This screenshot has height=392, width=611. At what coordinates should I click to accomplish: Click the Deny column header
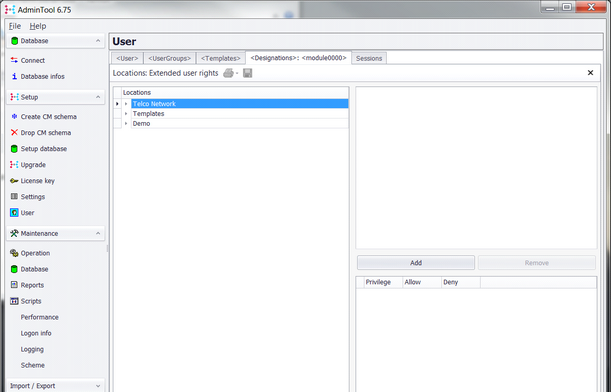click(461, 282)
